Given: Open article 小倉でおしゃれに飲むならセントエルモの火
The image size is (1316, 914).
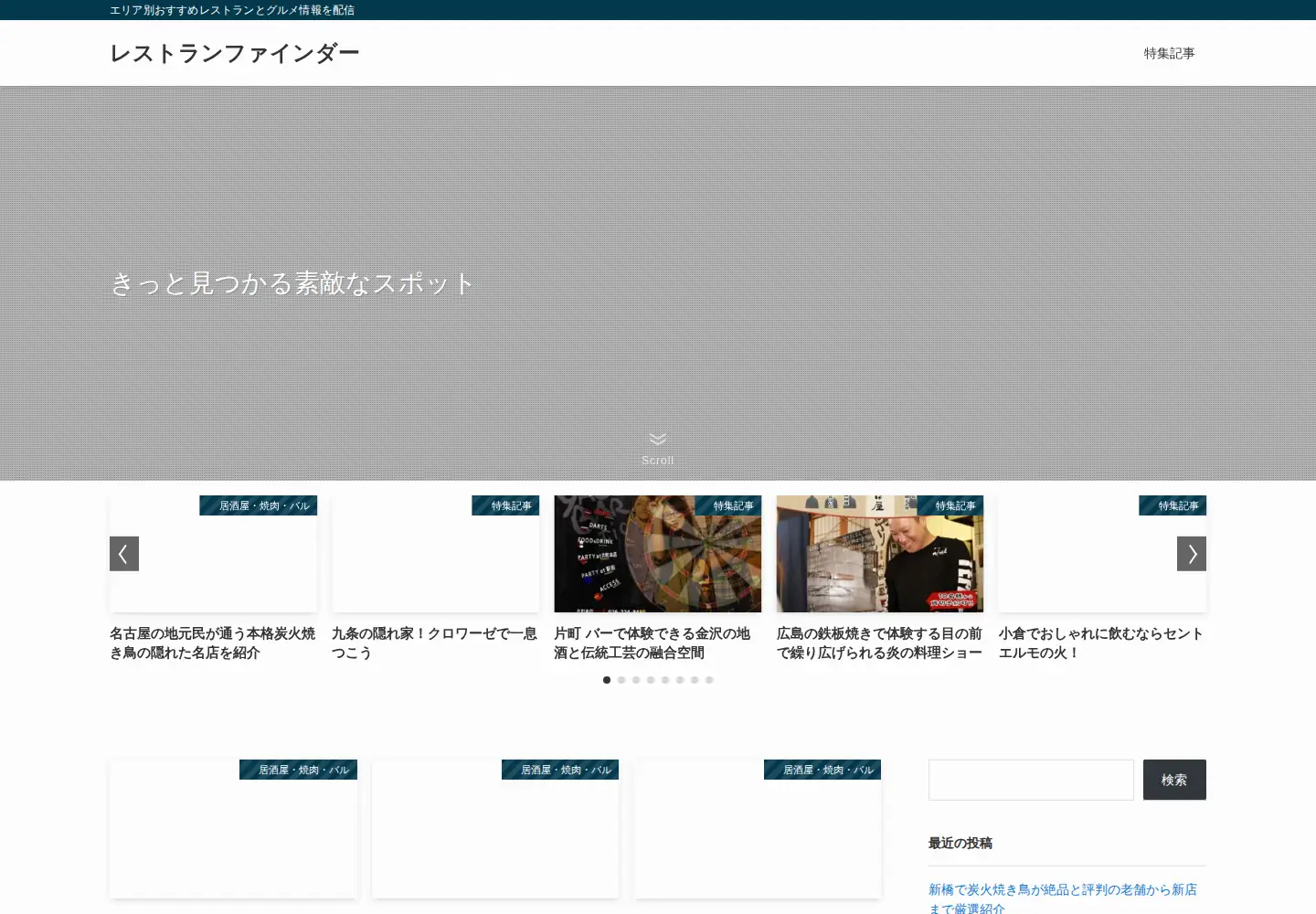Looking at the screenshot, I should click(1102, 643).
